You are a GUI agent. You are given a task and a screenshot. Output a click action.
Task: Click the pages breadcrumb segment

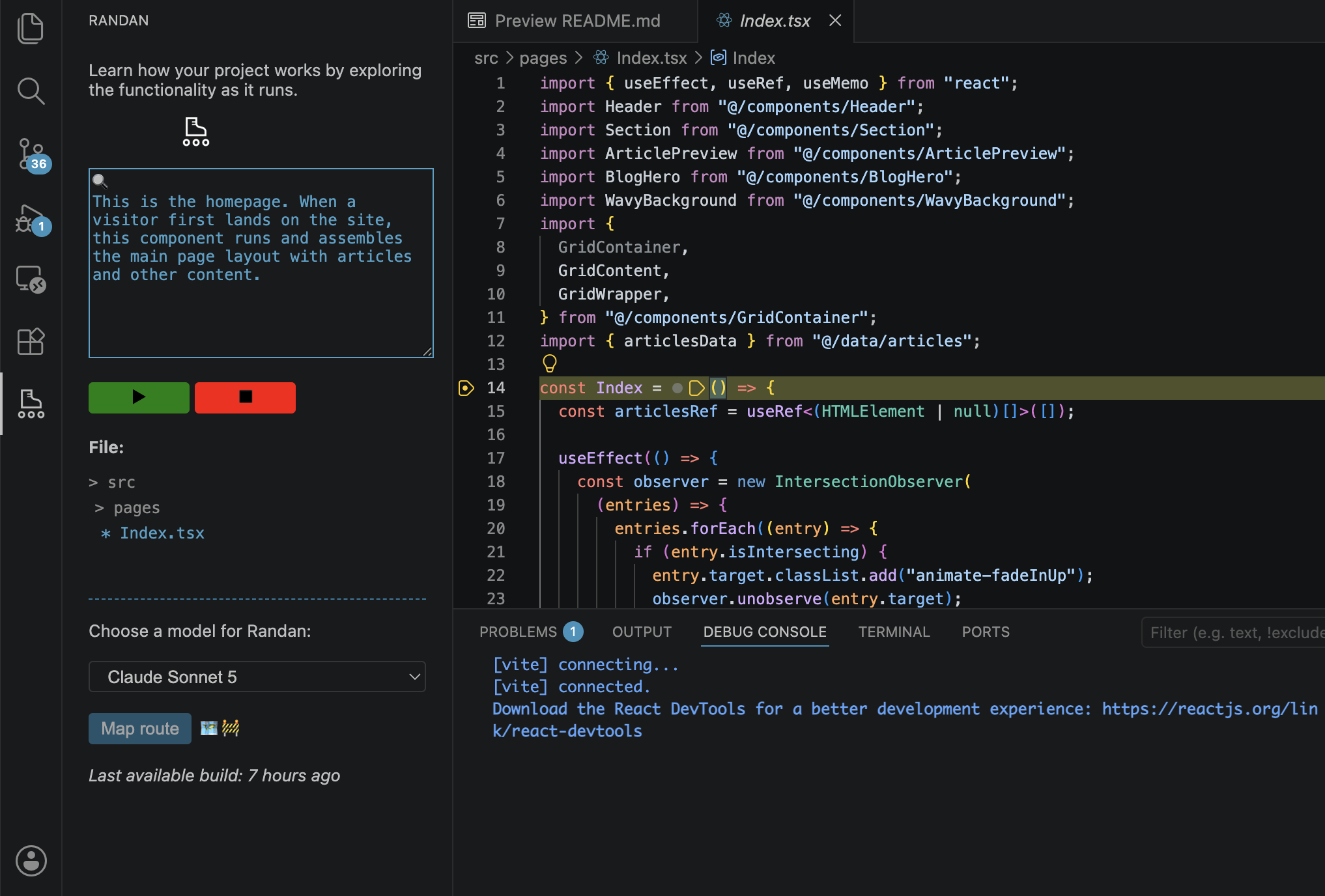pos(543,58)
